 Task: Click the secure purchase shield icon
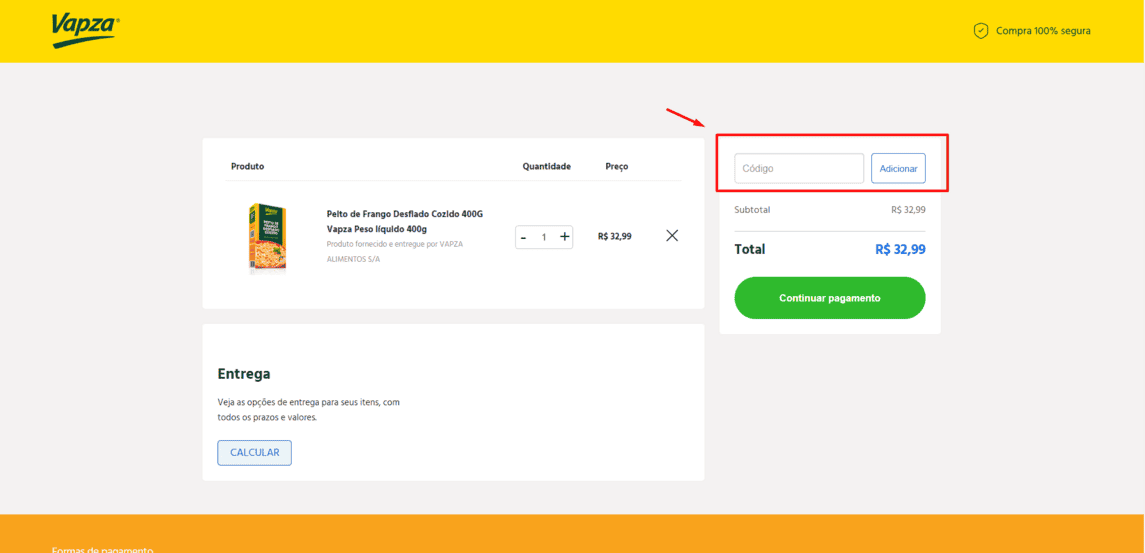click(981, 31)
